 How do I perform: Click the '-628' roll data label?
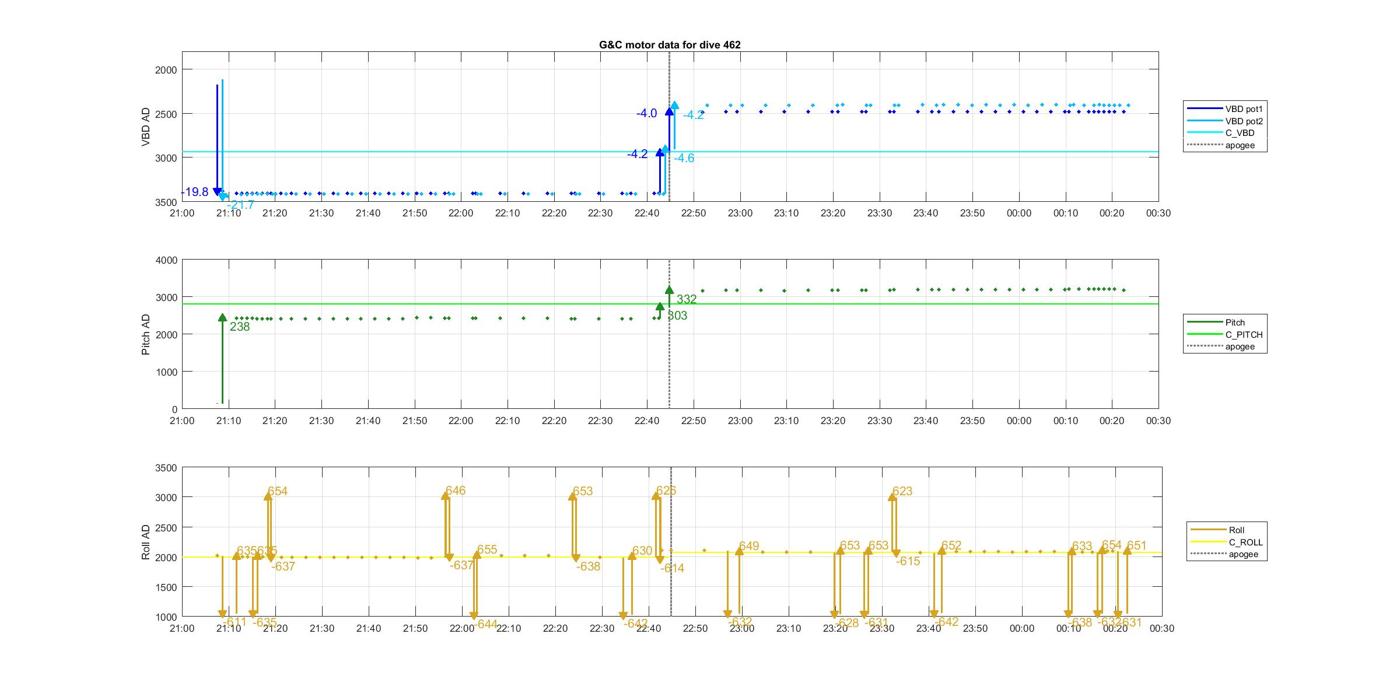pos(846,623)
